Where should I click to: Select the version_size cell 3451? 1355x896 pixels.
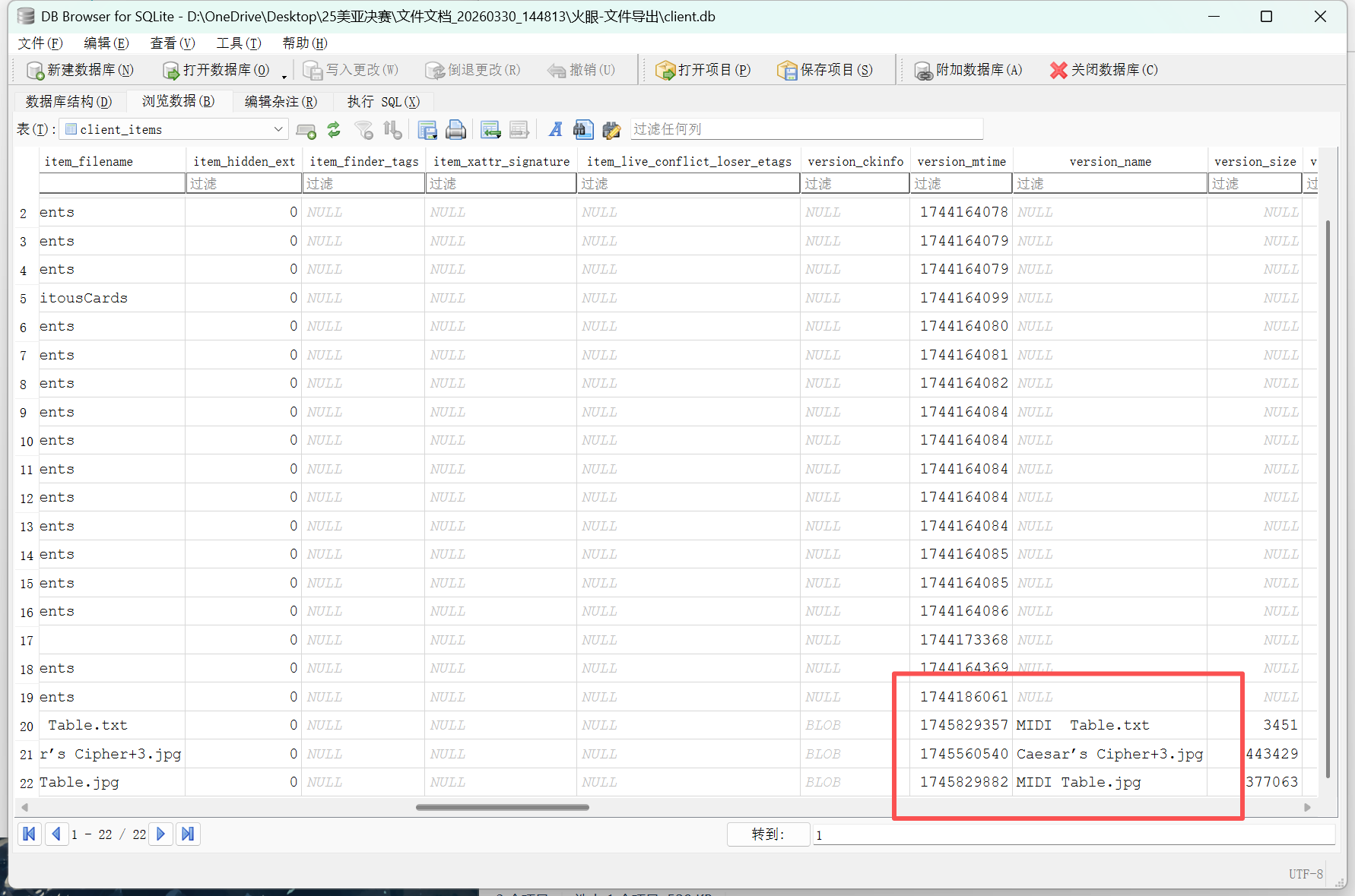(1255, 725)
